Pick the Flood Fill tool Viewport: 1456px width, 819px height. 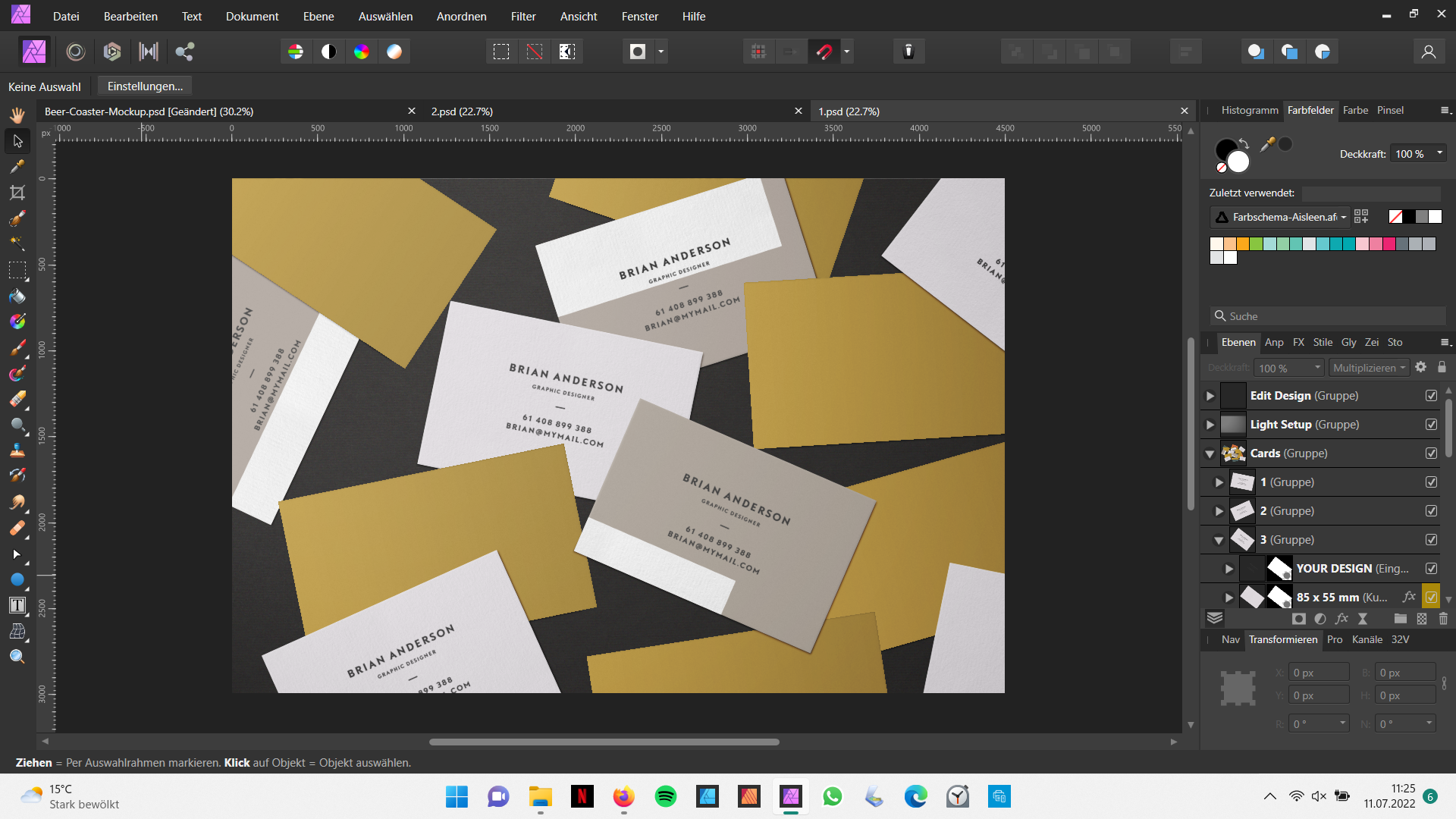point(17,297)
